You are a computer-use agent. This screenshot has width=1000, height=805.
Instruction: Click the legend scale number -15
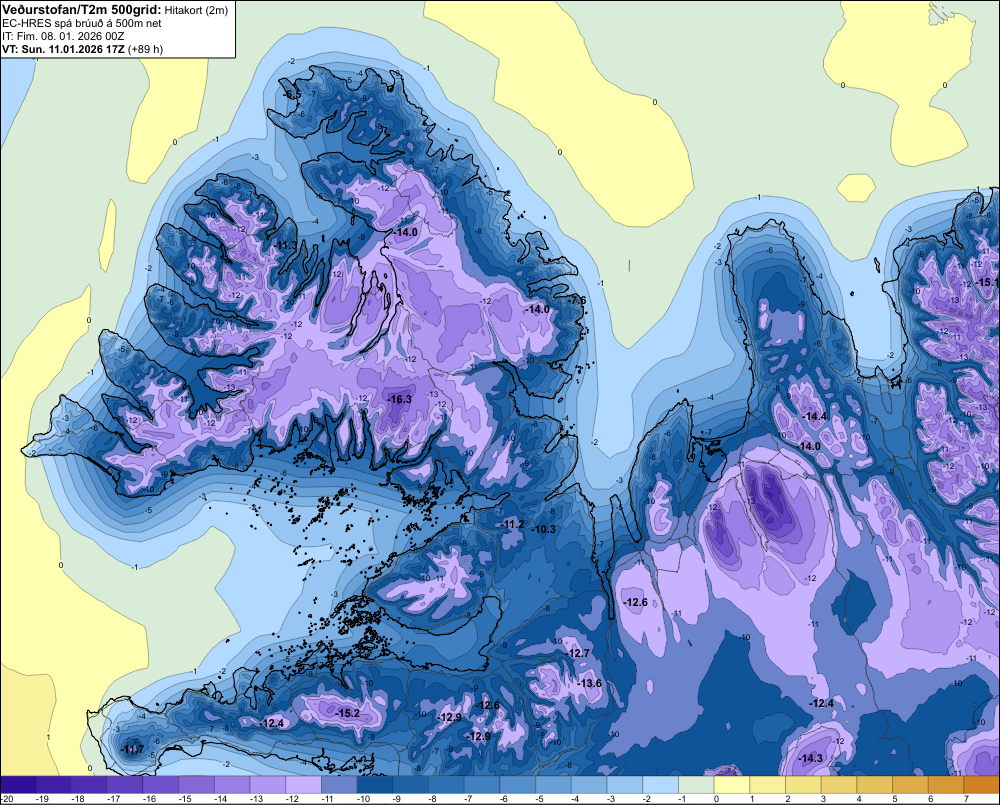tap(185, 799)
